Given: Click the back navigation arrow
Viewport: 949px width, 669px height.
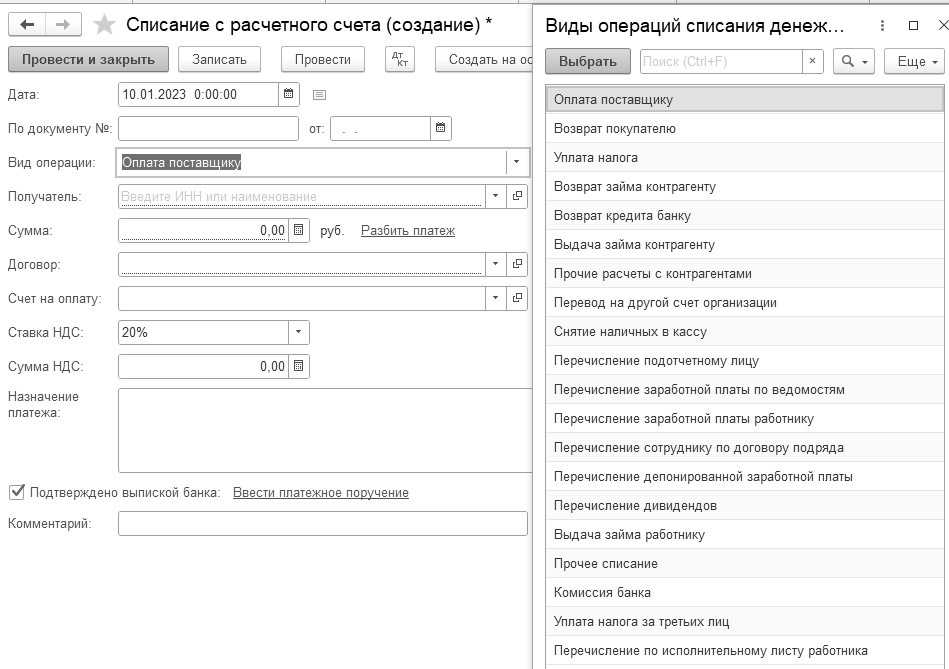Looking at the screenshot, I should 27,24.
